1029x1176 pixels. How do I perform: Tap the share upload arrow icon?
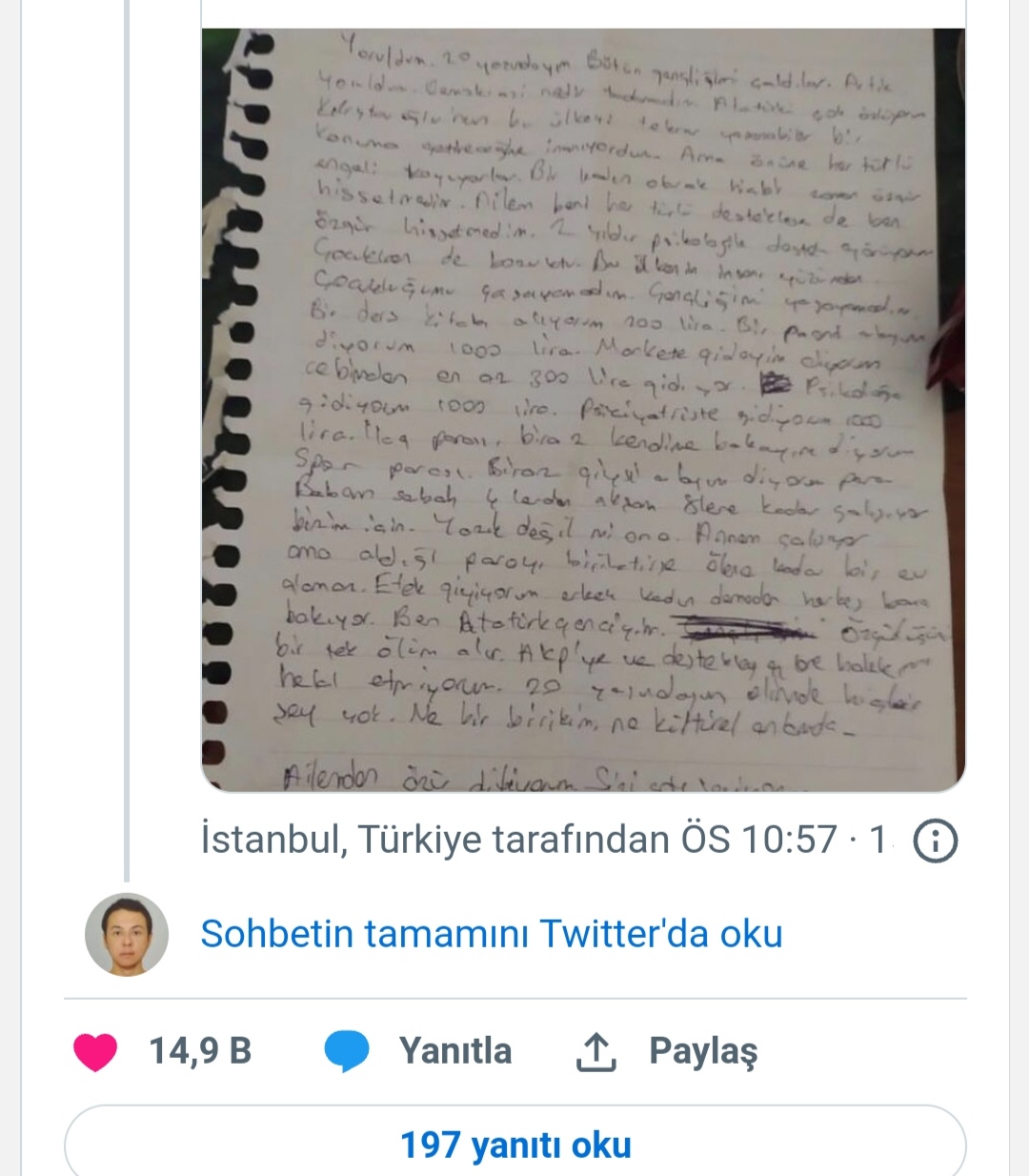tap(596, 1052)
